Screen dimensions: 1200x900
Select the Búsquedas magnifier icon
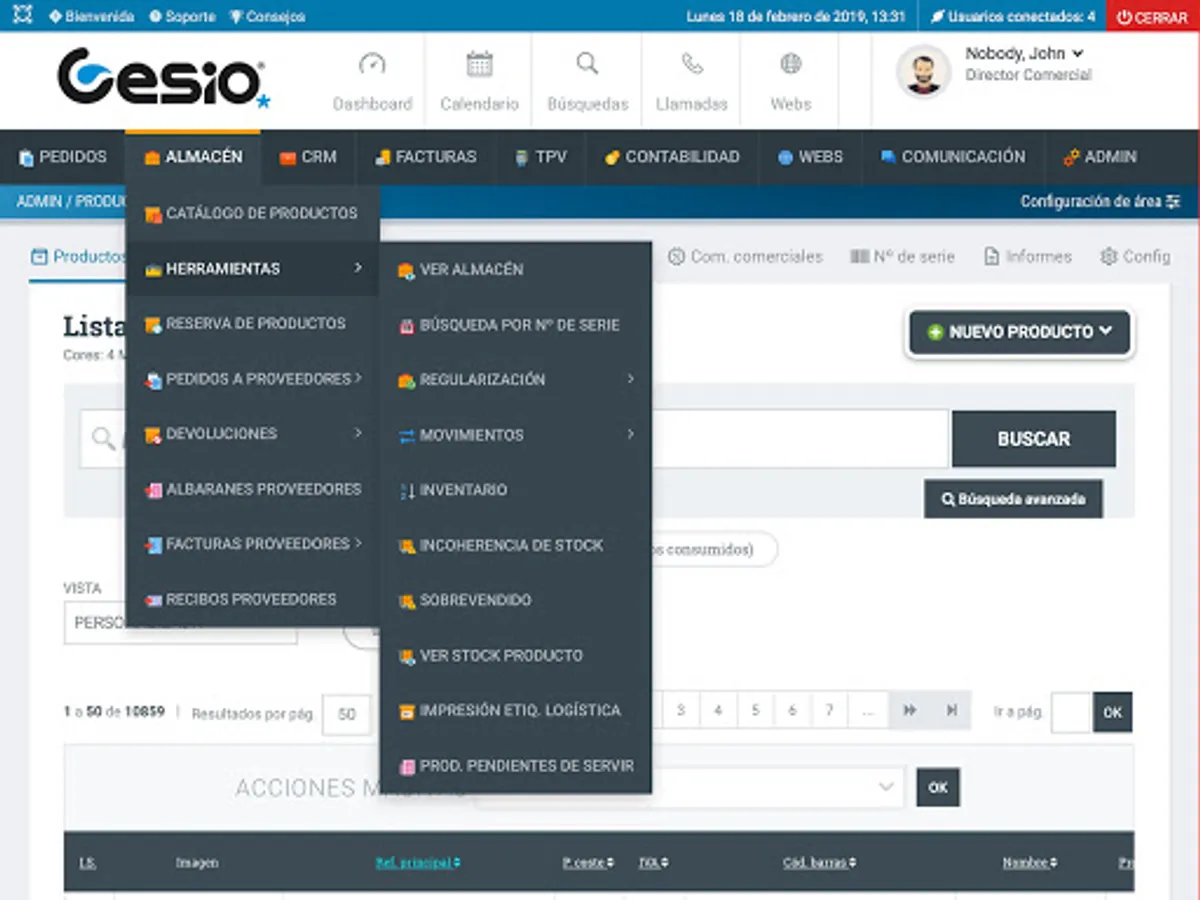click(586, 63)
